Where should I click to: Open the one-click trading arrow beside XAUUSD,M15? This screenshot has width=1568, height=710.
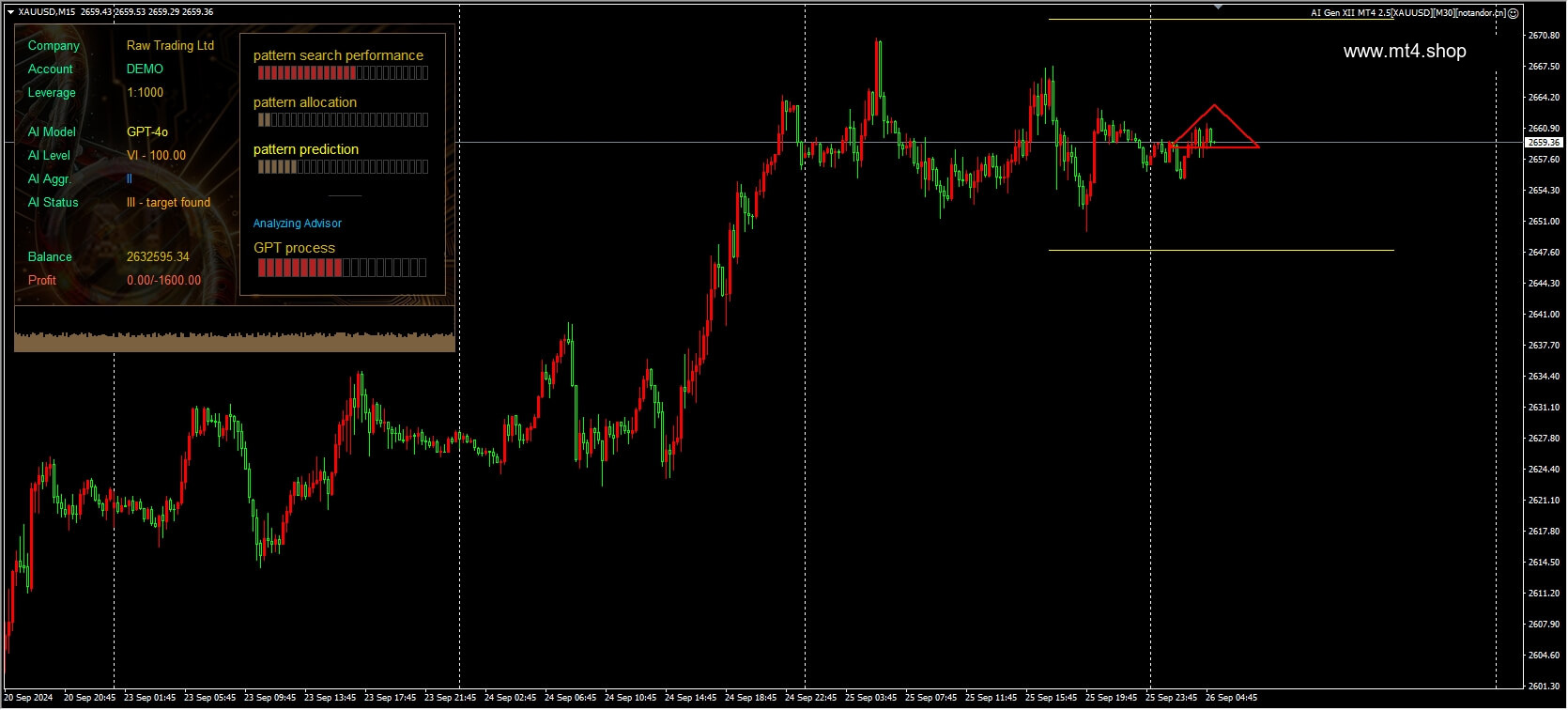(x=10, y=12)
